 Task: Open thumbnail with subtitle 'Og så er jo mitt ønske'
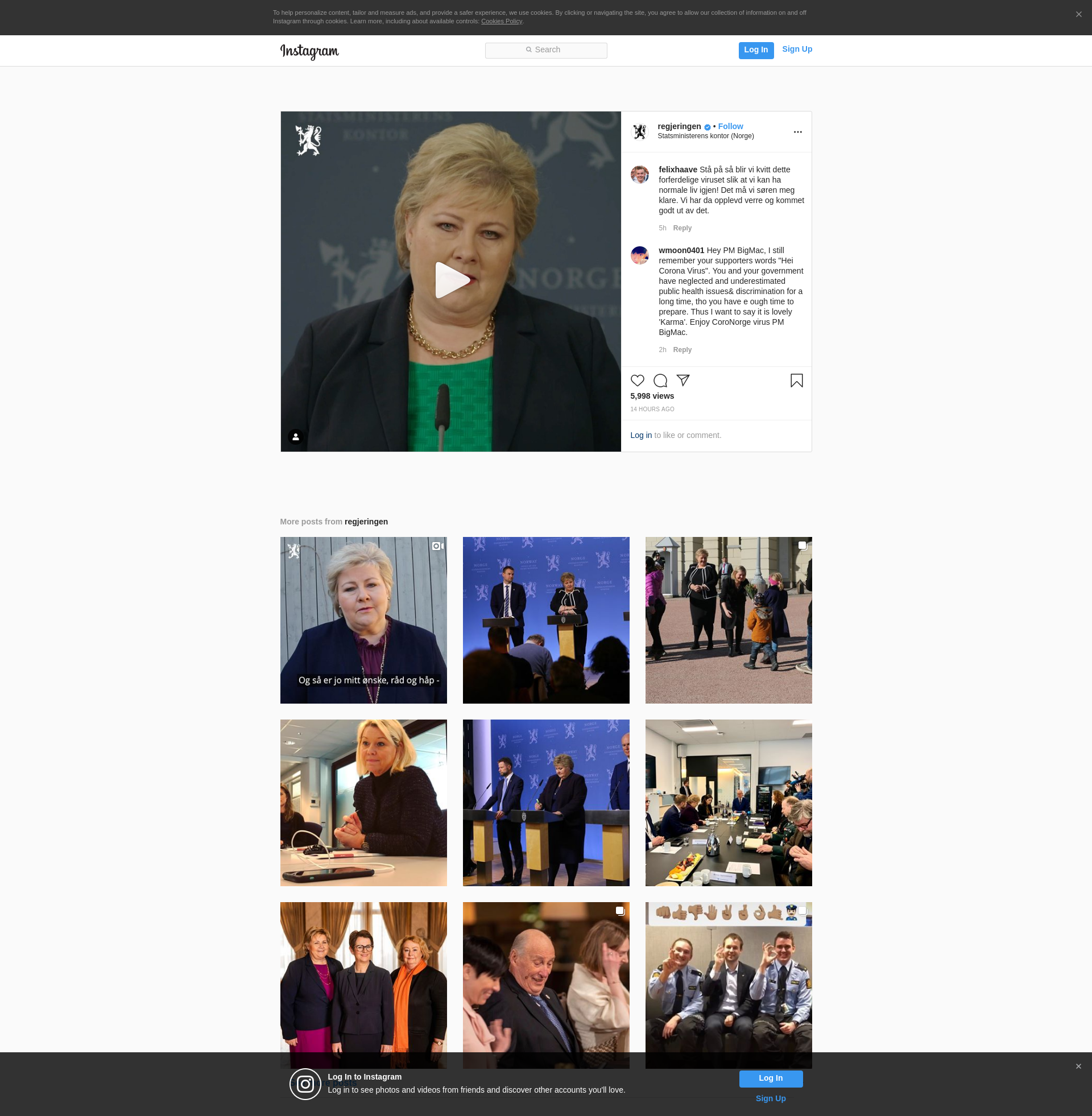point(363,620)
